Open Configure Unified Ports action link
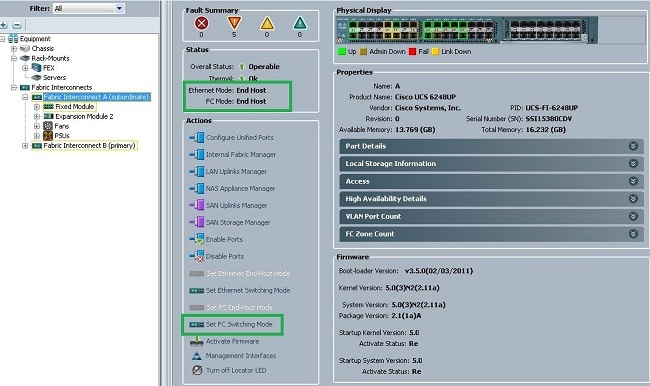 pos(240,137)
